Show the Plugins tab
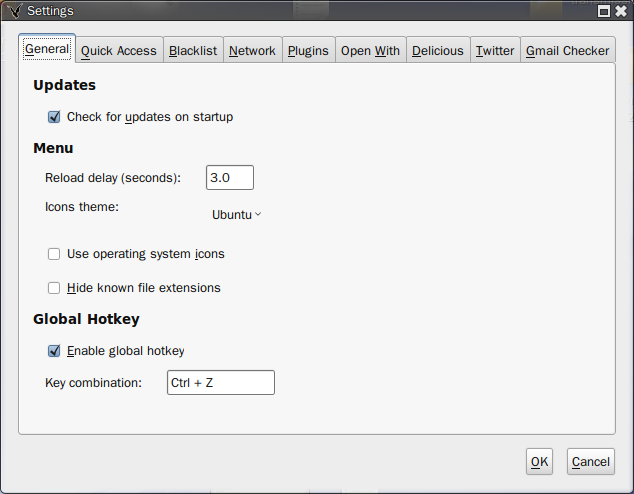634x494 pixels. (x=308, y=51)
